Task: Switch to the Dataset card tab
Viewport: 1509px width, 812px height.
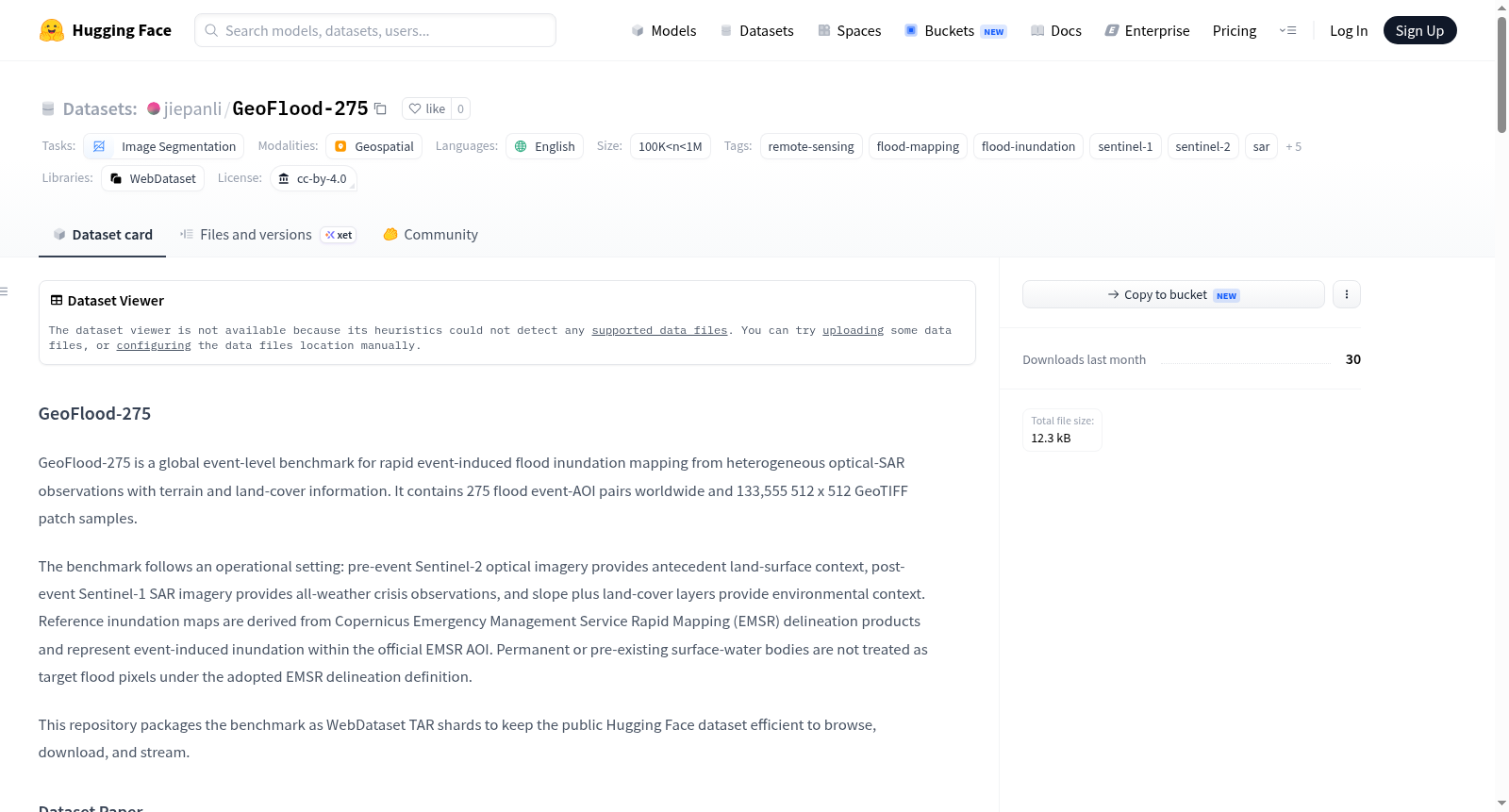Action: 102,235
